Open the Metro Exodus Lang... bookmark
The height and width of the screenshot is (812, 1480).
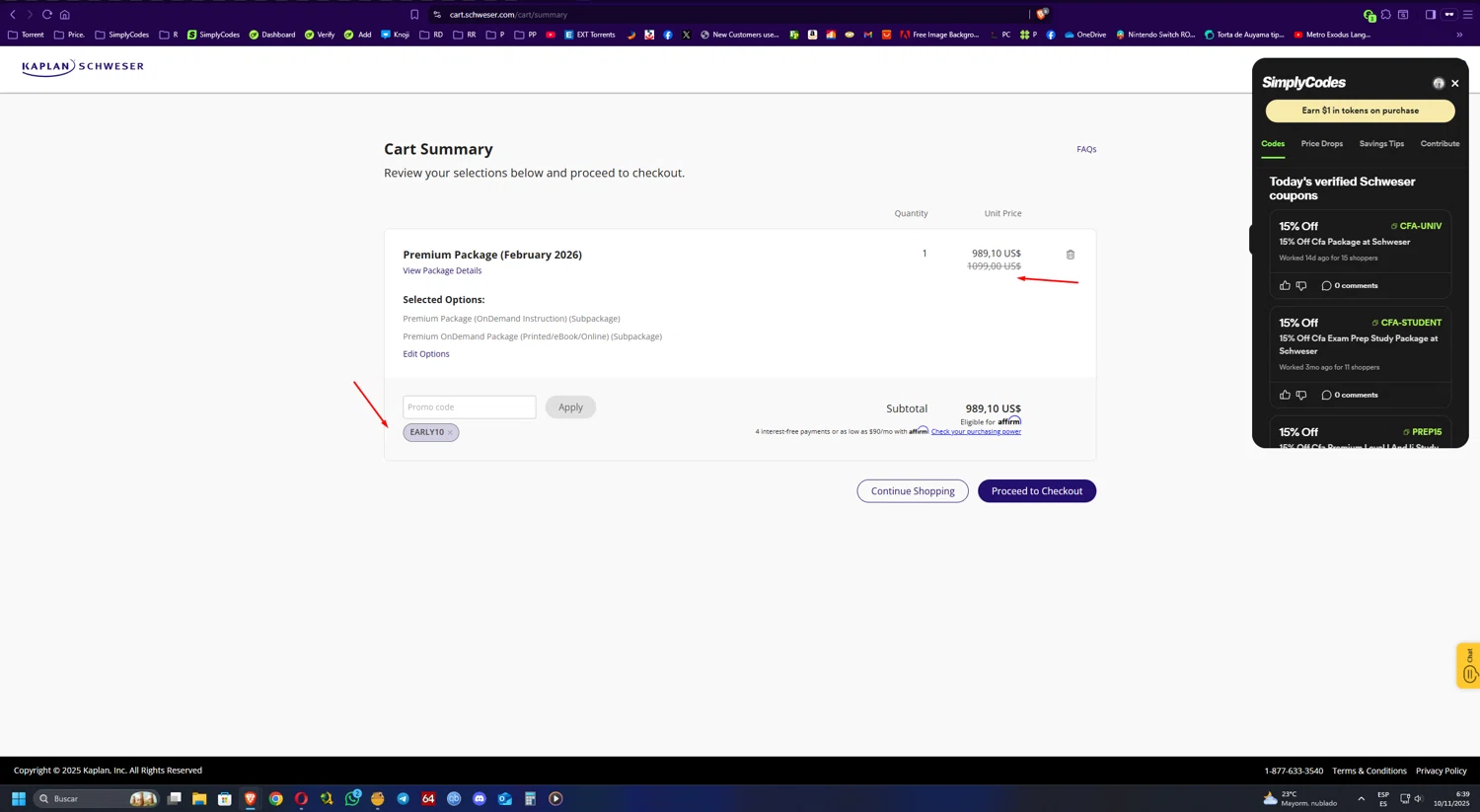1331,35
